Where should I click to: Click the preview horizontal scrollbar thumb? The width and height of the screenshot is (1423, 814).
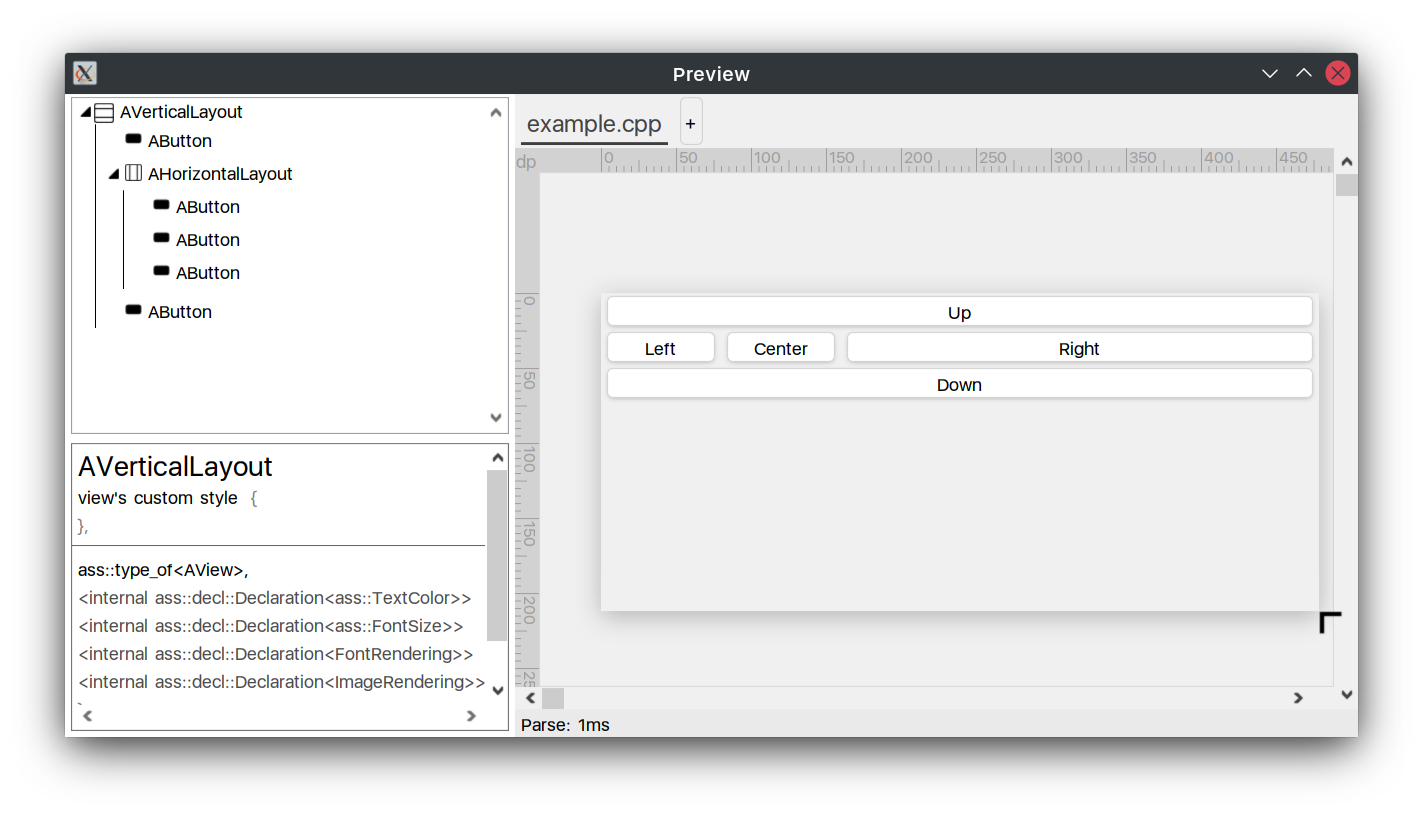[553, 698]
